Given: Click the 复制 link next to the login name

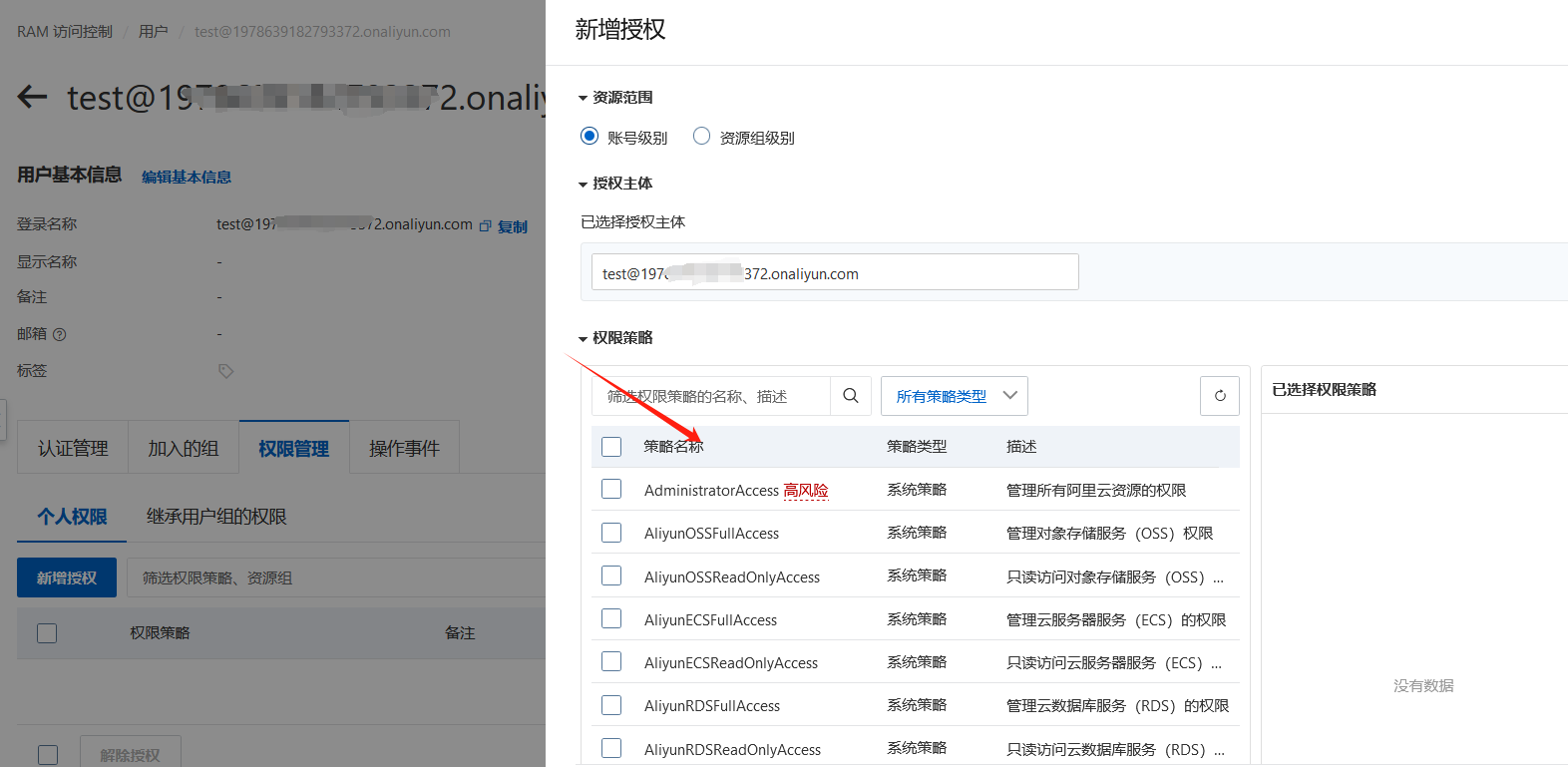Looking at the screenshot, I should click(513, 226).
